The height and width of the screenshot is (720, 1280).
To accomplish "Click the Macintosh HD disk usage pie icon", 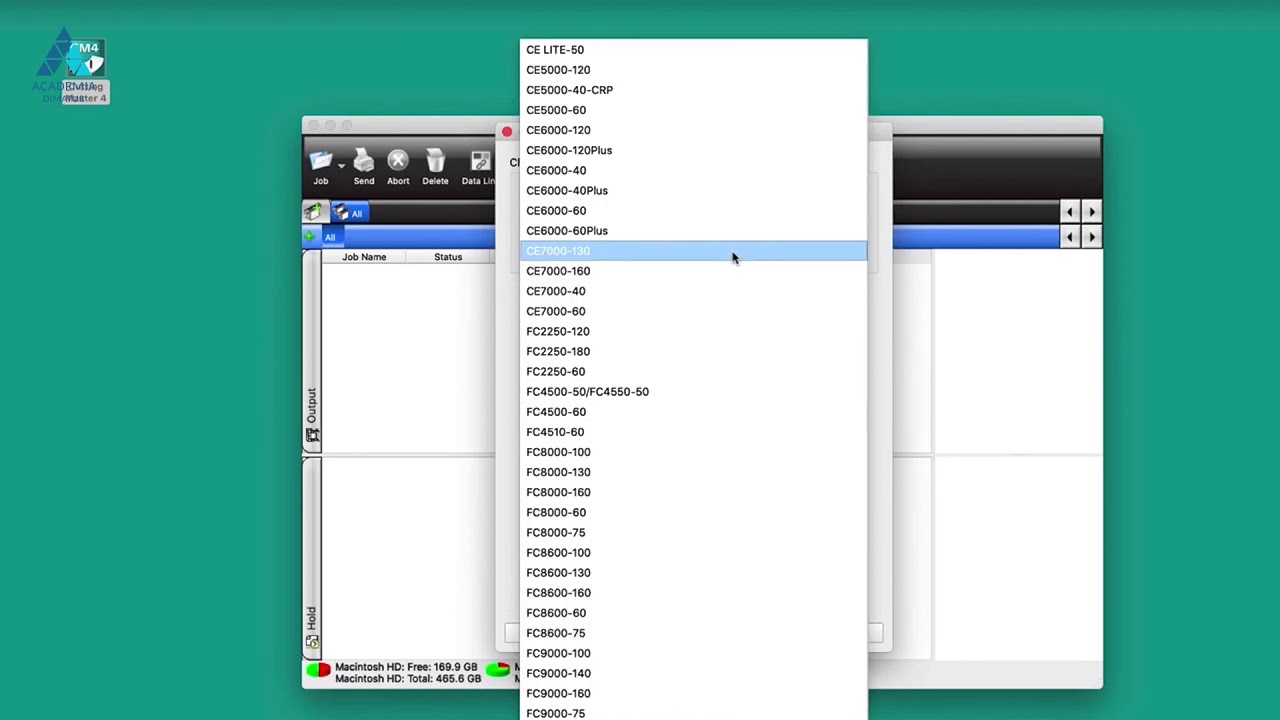I will pos(318,670).
